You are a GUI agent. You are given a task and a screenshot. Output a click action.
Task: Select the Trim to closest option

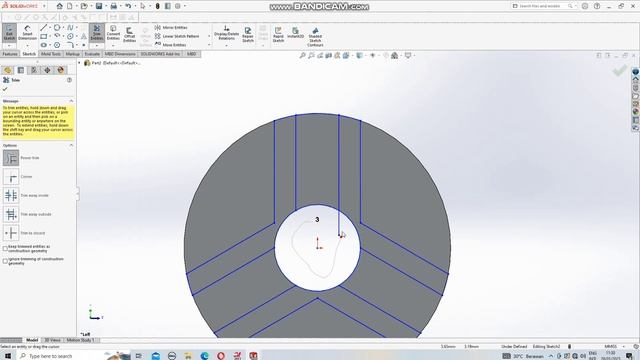[11, 233]
